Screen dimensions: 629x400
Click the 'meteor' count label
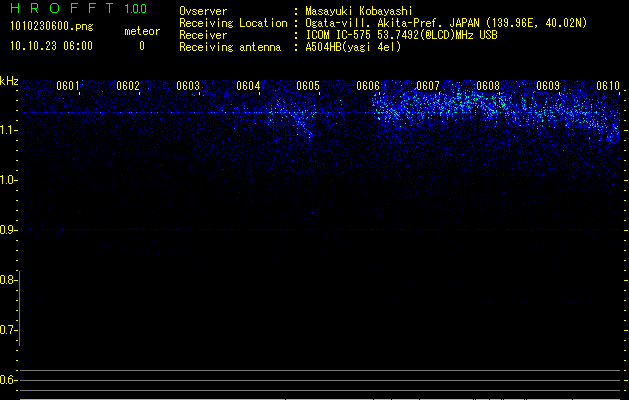[142, 31]
